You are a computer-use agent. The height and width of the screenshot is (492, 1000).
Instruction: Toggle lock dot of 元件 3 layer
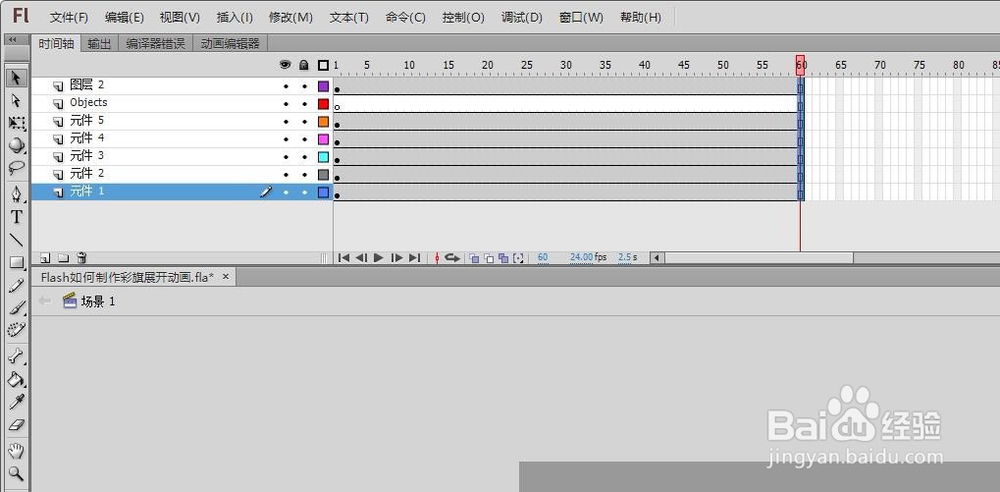coord(304,157)
